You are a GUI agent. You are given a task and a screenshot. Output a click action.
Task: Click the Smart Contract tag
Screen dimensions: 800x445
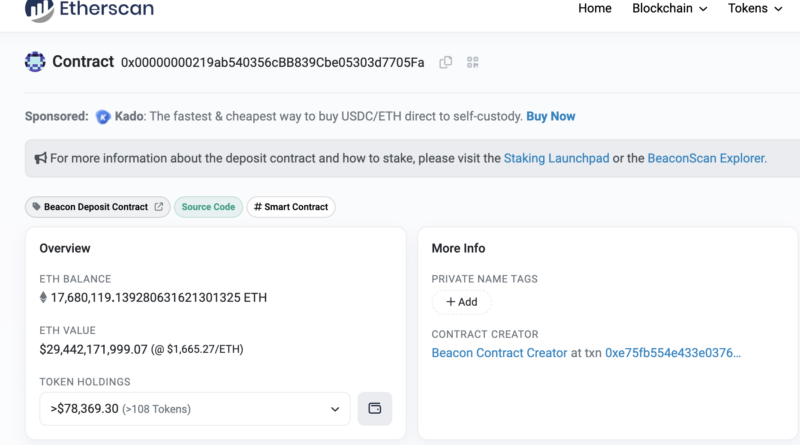pos(291,207)
